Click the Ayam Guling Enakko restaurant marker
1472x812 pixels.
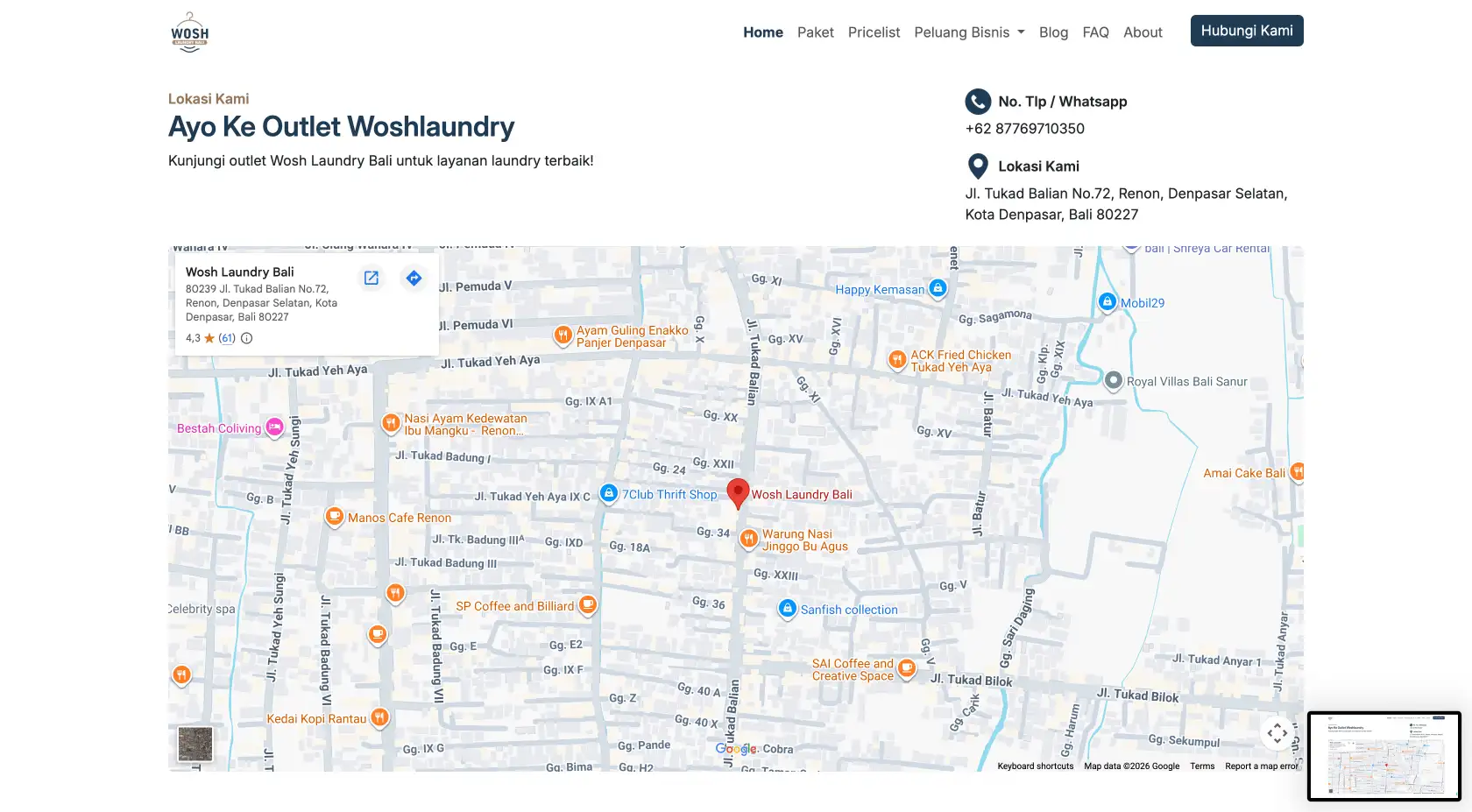pyautogui.click(x=563, y=335)
